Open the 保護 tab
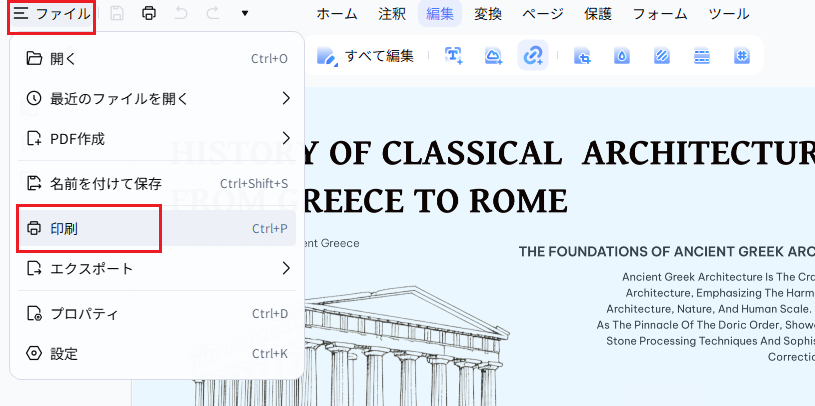The width and height of the screenshot is (815, 406). 598,14
